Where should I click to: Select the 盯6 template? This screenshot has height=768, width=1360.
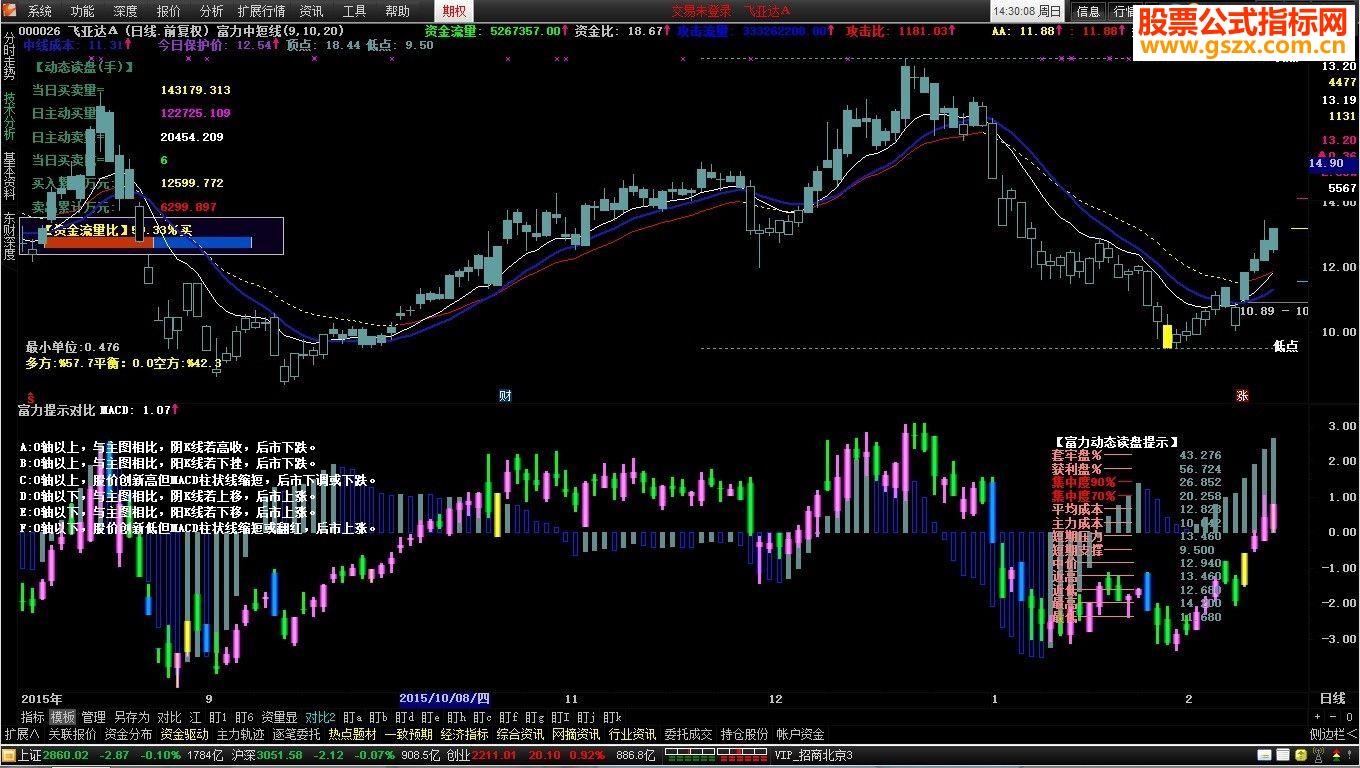point(244,717)
